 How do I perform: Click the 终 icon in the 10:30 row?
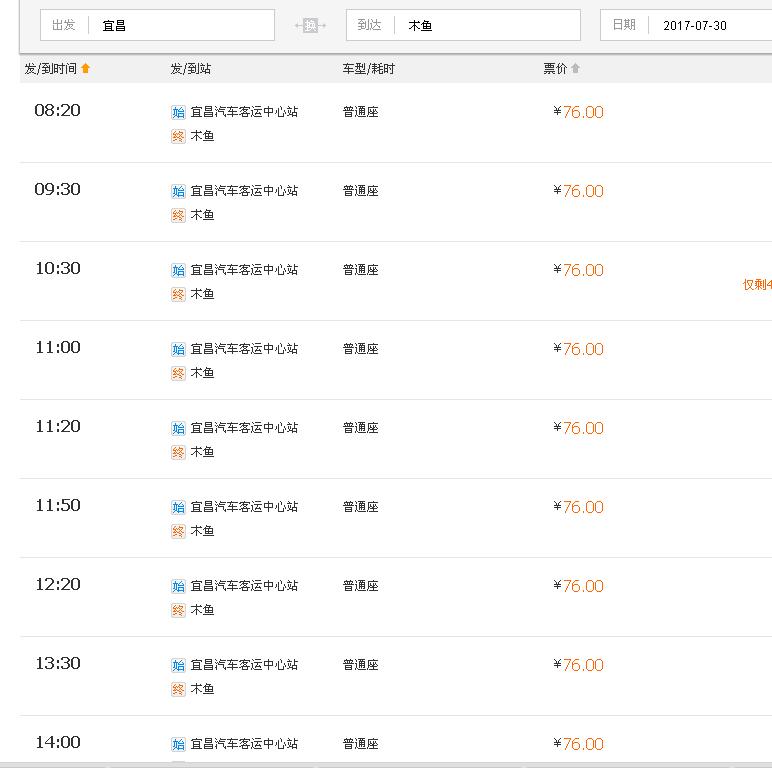click(178, 294)
